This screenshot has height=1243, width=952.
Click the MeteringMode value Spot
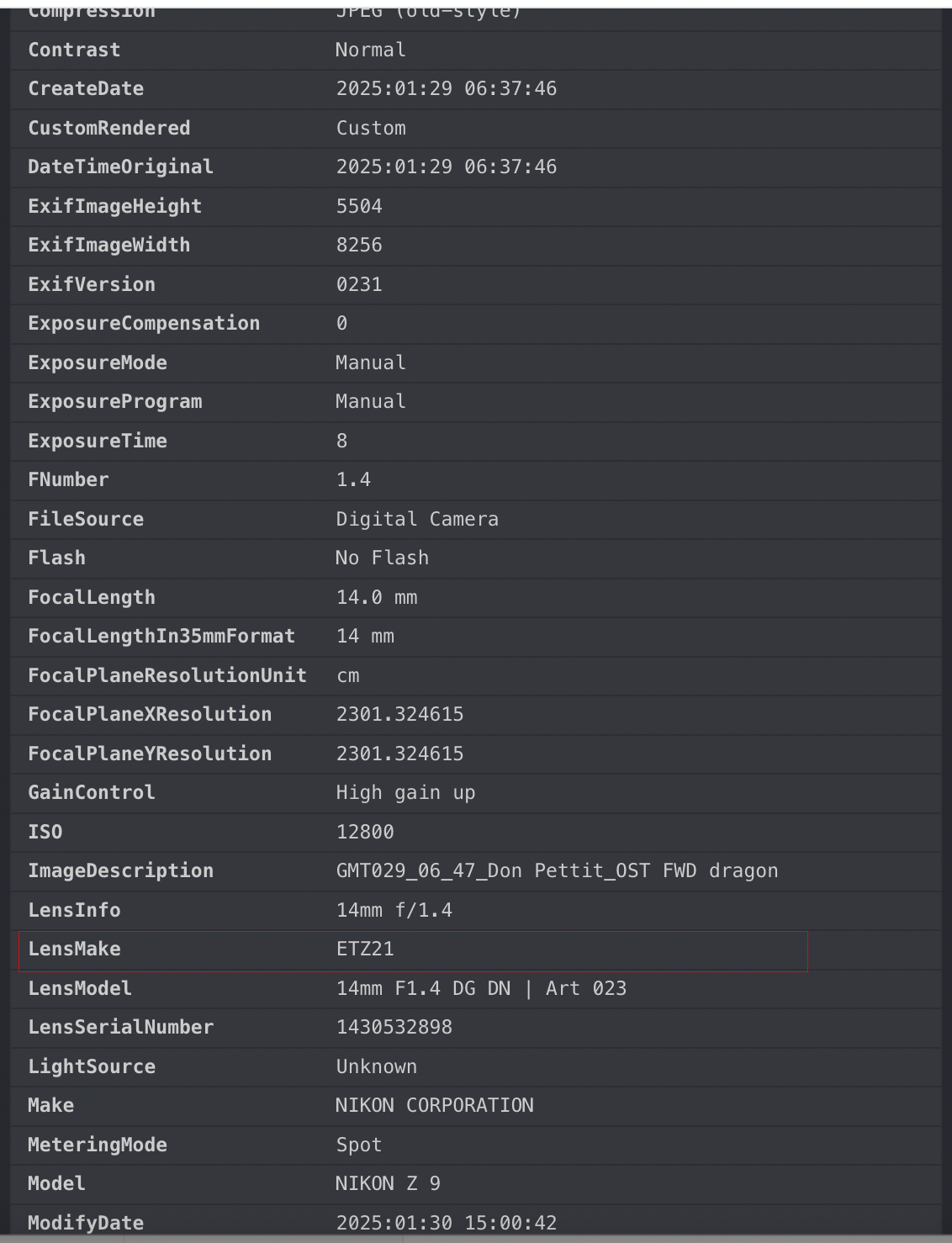point(359,1145)
